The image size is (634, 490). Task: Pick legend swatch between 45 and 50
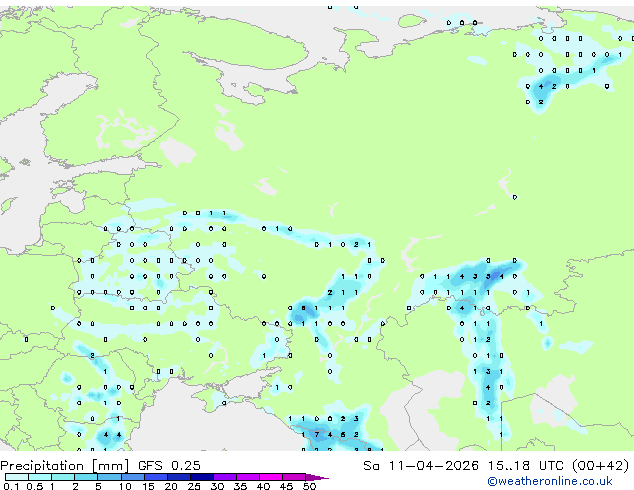(294, 477)
